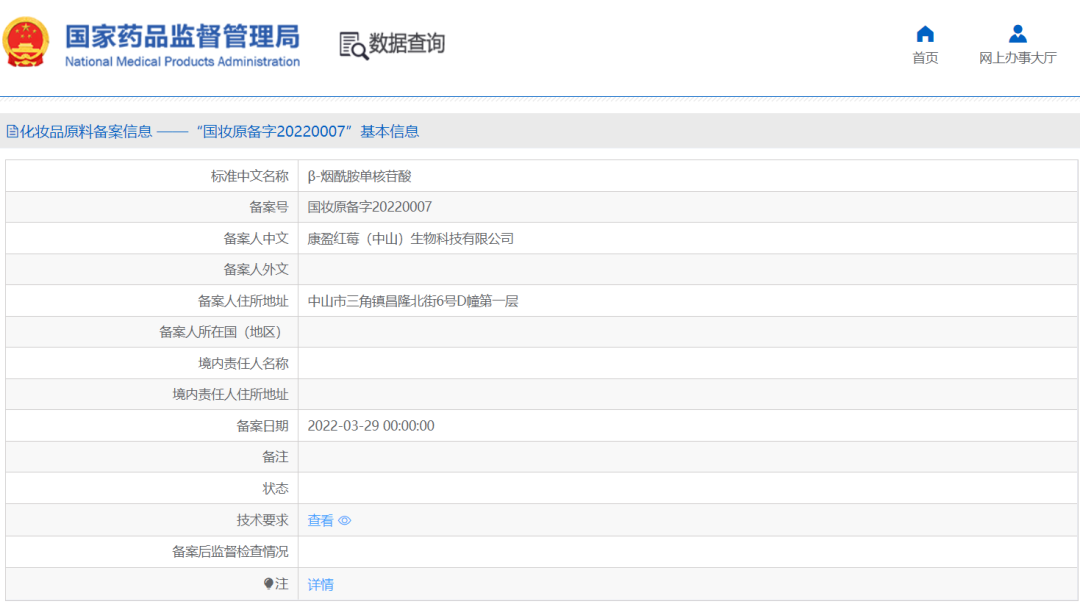Screen dimensions: 1080x604
Task: Open the 网上办事大厅 menu item
Action: click(x=1017, y=58)
